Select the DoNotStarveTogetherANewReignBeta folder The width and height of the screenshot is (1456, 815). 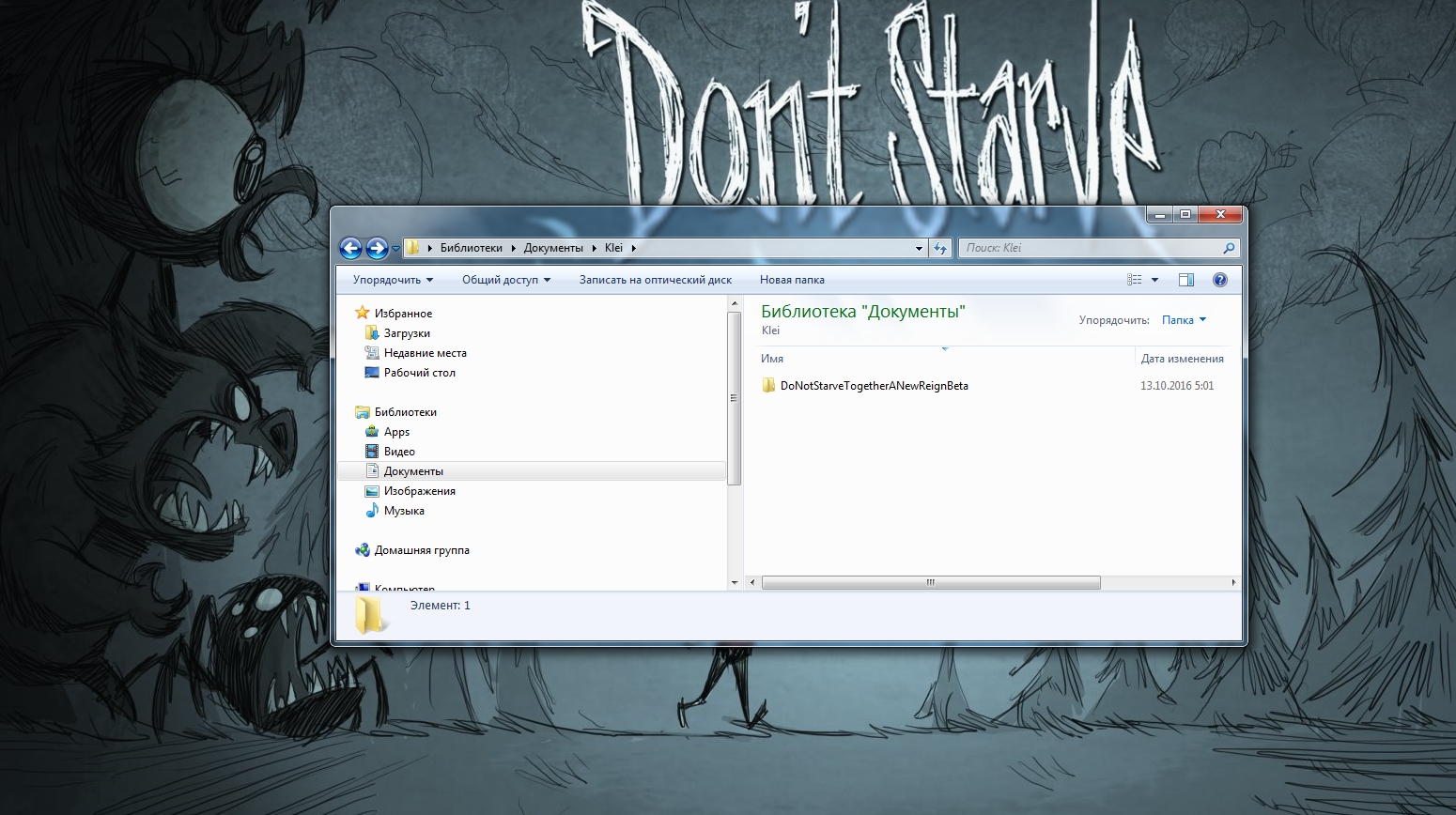tap(874, 386)
